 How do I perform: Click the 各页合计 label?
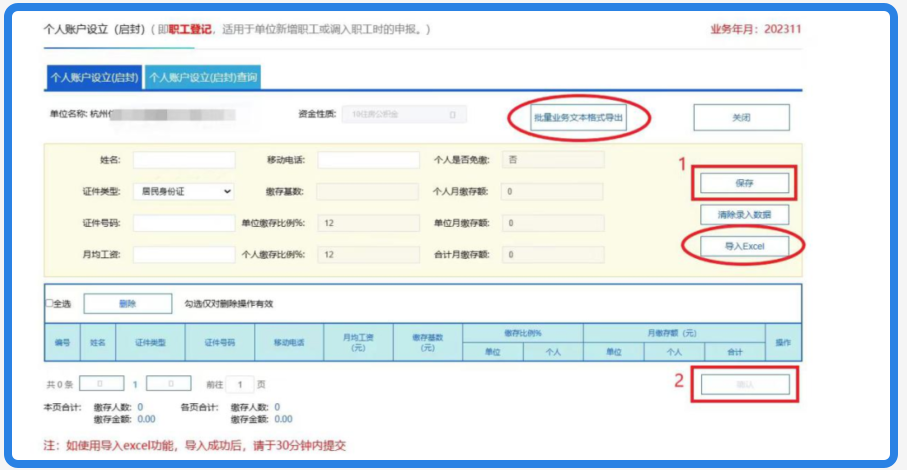point(200,407)
